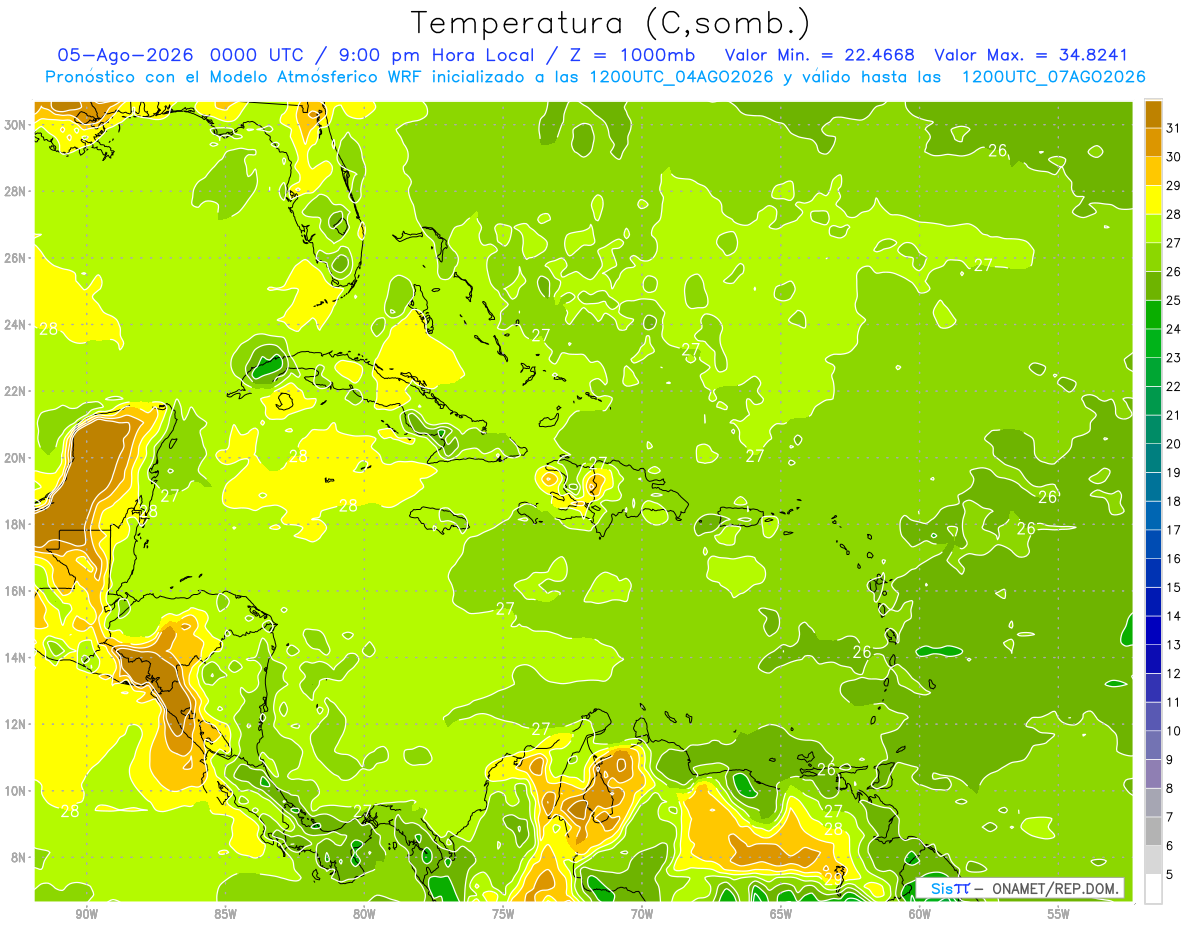Click the legend scale label "22"
1200x927 pixels.
(x=1174, y=386)
